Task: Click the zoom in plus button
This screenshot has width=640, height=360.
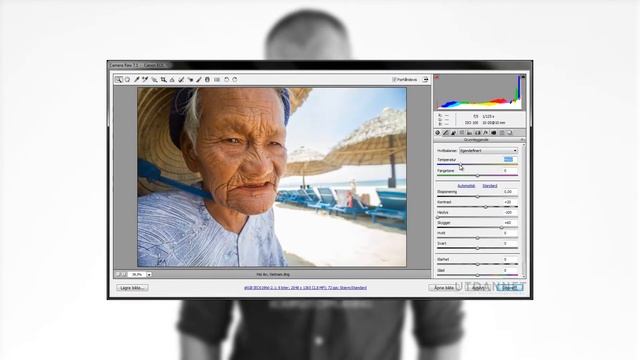Action: point(124,275)
